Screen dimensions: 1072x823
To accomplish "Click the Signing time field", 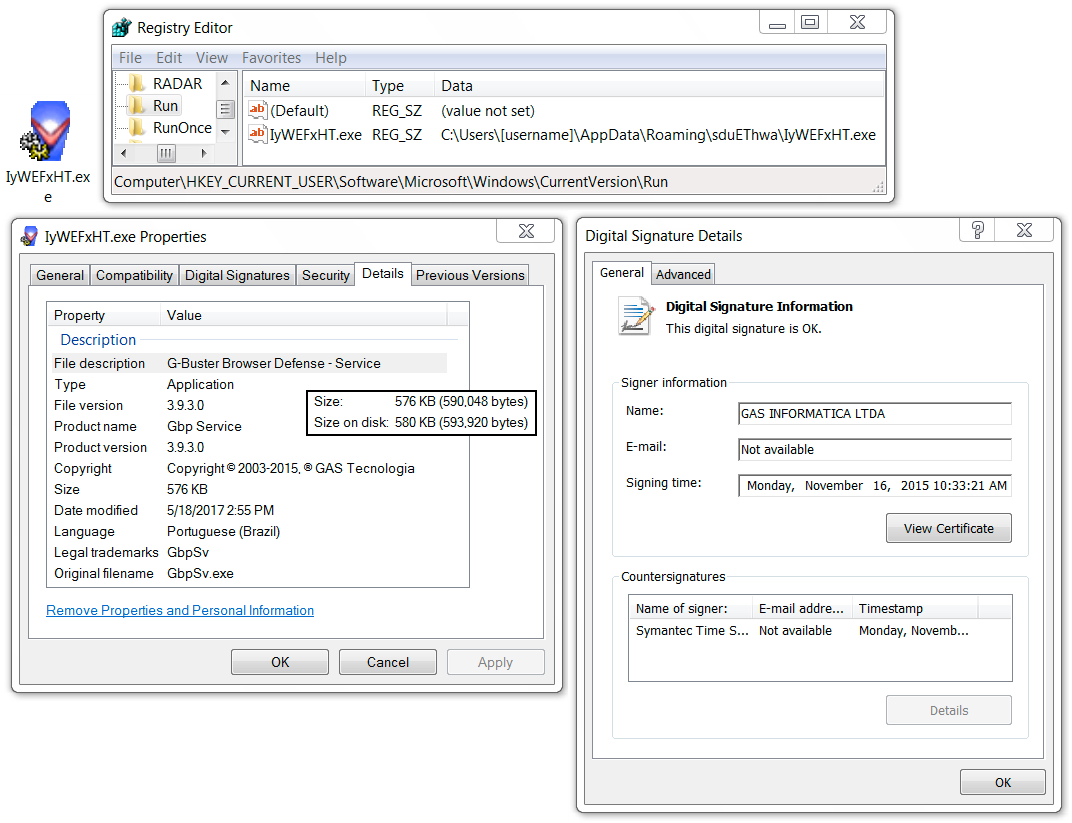I will point(874,485).
